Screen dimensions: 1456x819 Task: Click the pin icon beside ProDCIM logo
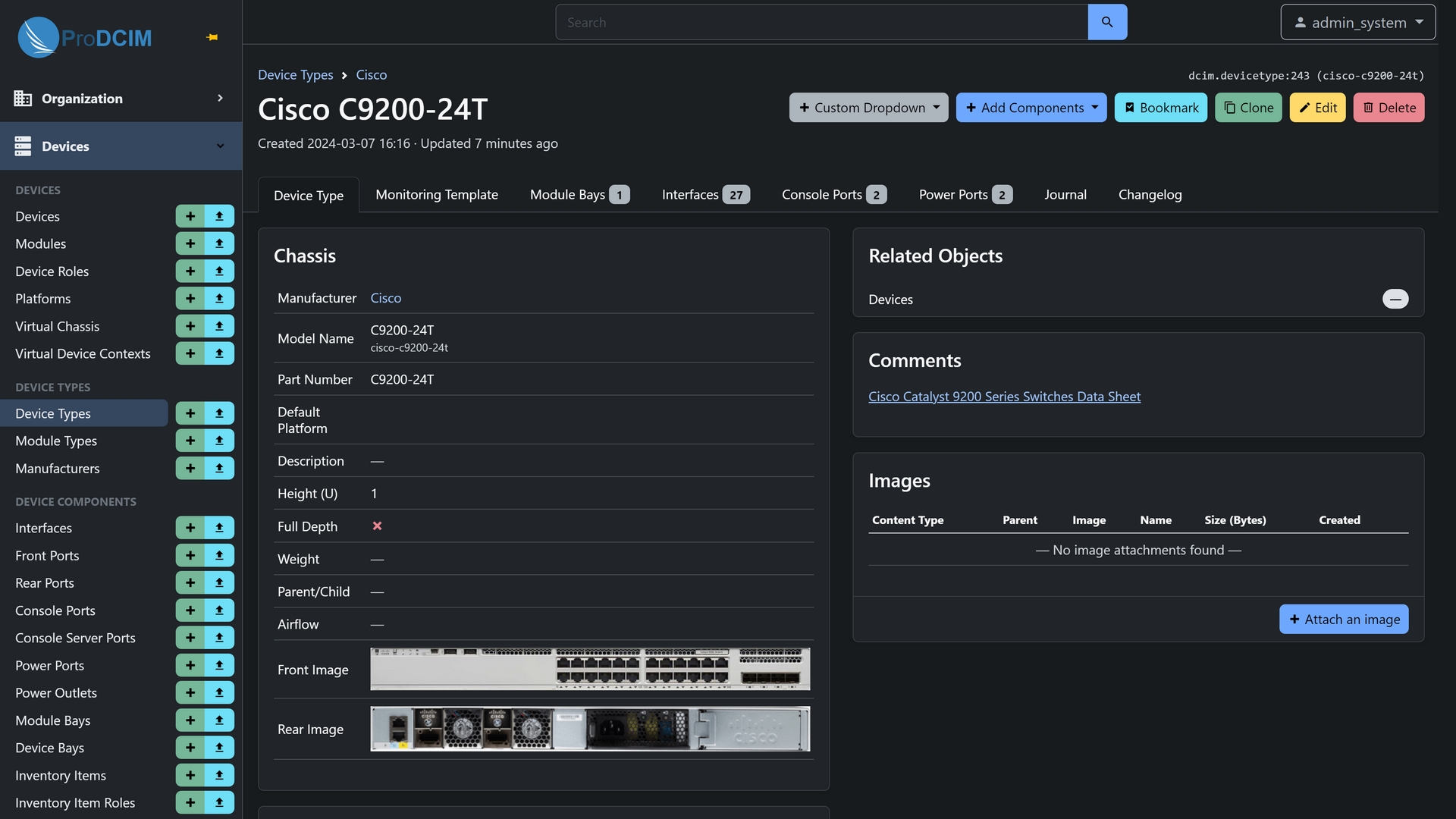point(212,37)
